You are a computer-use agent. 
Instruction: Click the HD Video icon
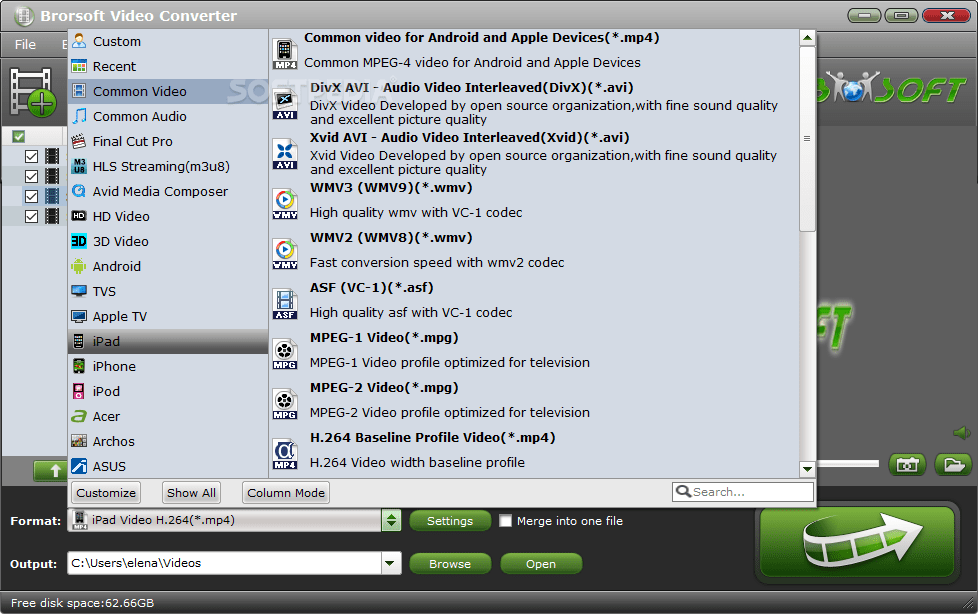[79, 216]
